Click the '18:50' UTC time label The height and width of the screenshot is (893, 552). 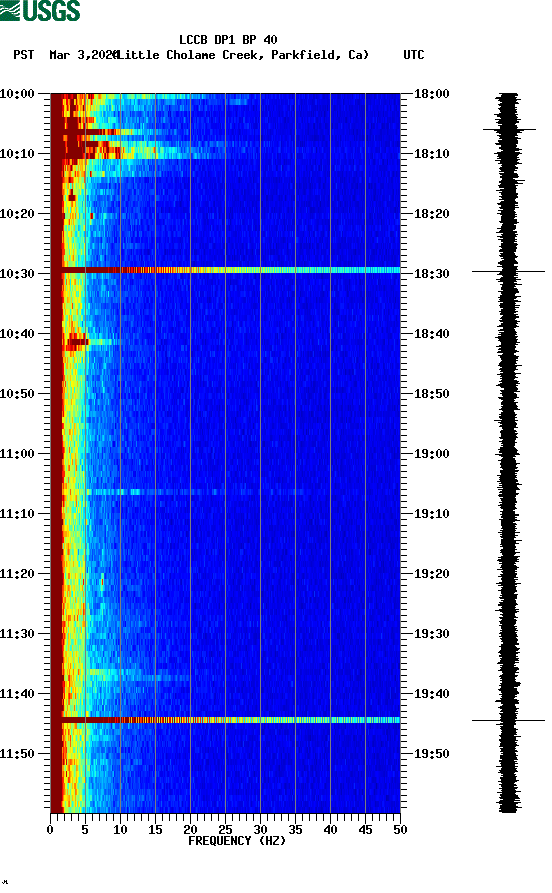click(431, 394)
